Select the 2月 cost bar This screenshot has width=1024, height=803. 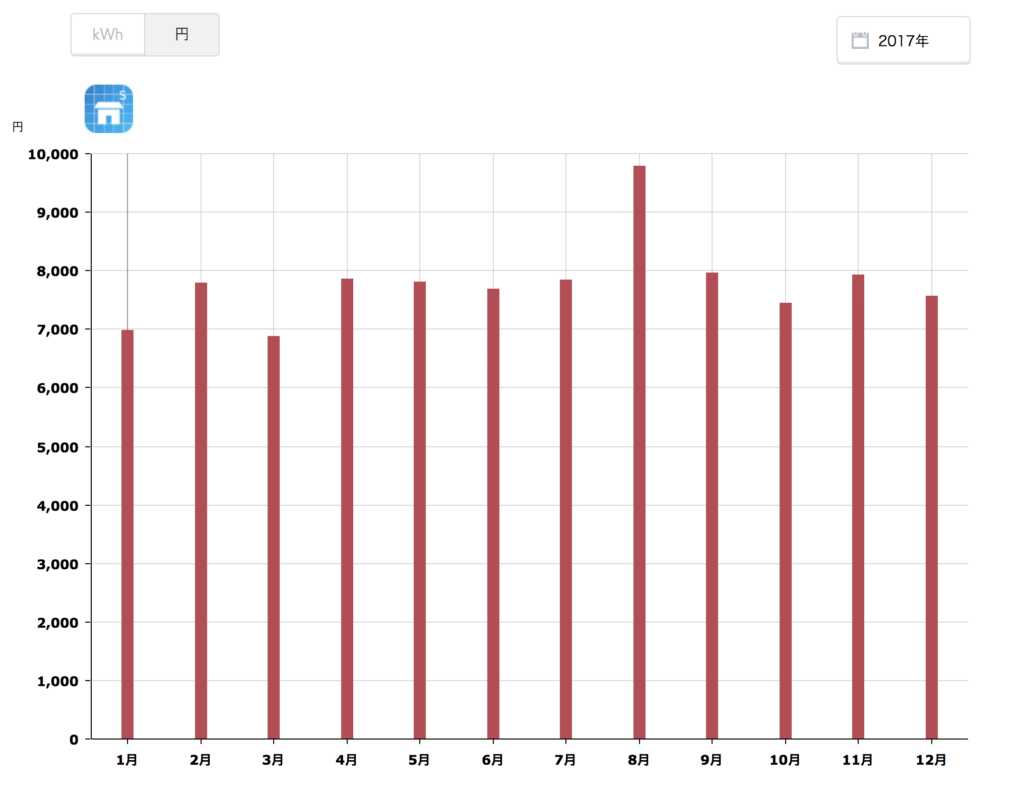pos(201,510)
